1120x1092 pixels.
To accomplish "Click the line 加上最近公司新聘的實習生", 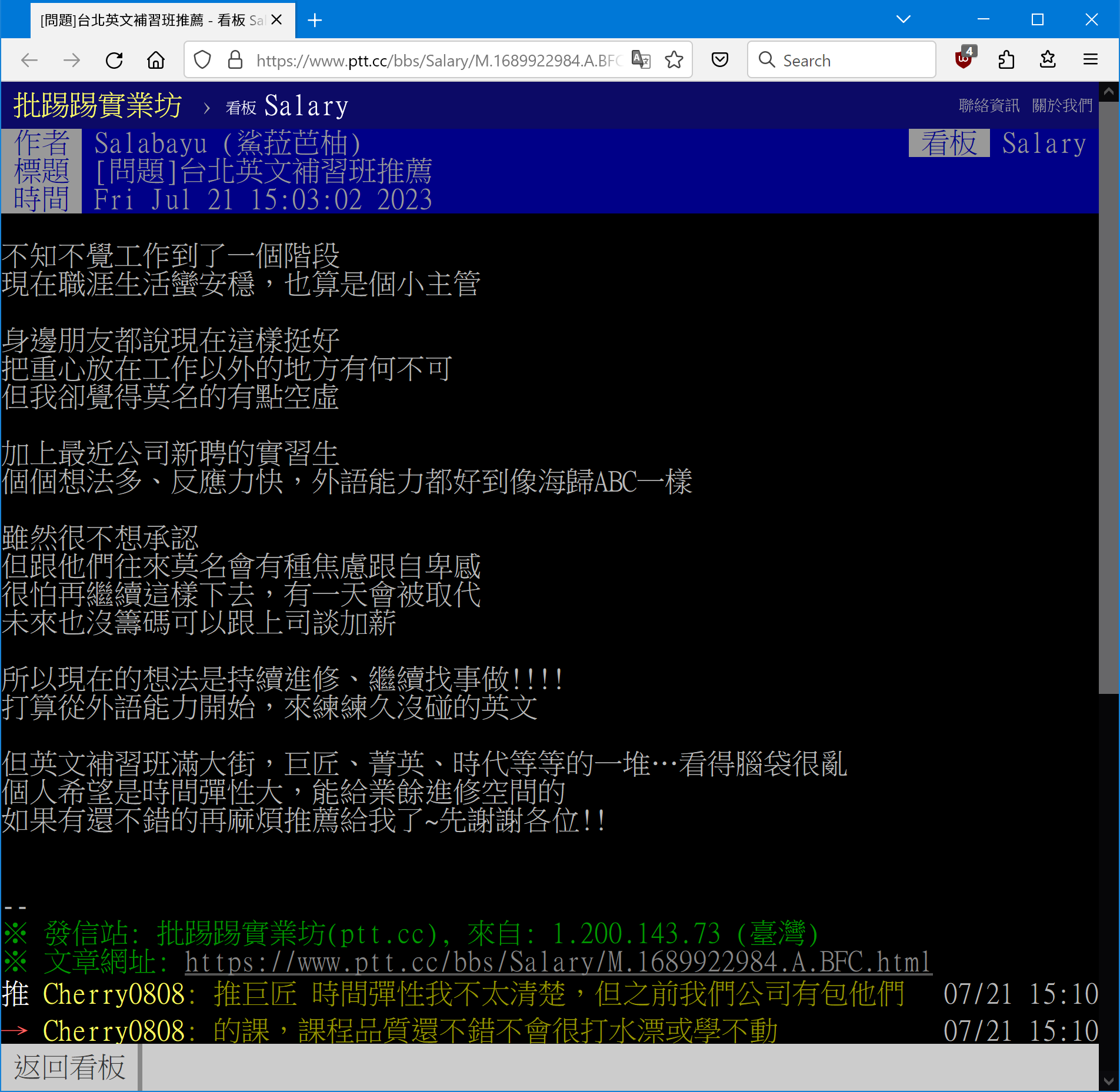I will click(171, 454).
